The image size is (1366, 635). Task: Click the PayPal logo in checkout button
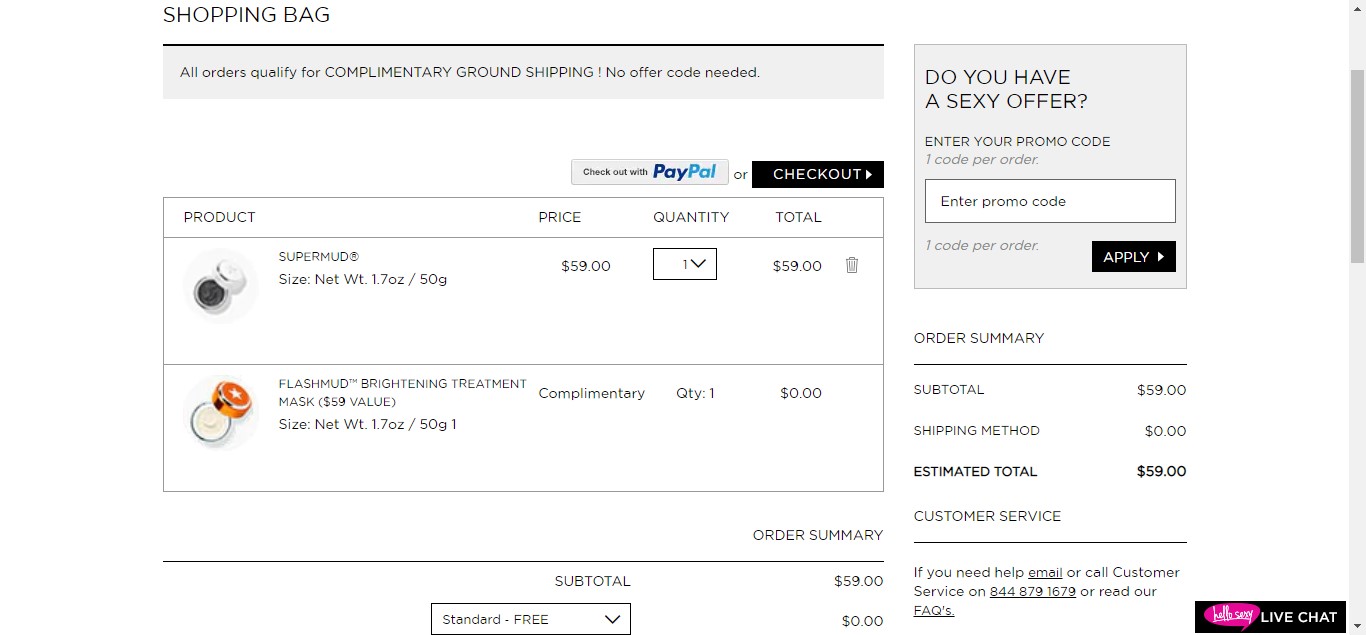tap(685, 172)
